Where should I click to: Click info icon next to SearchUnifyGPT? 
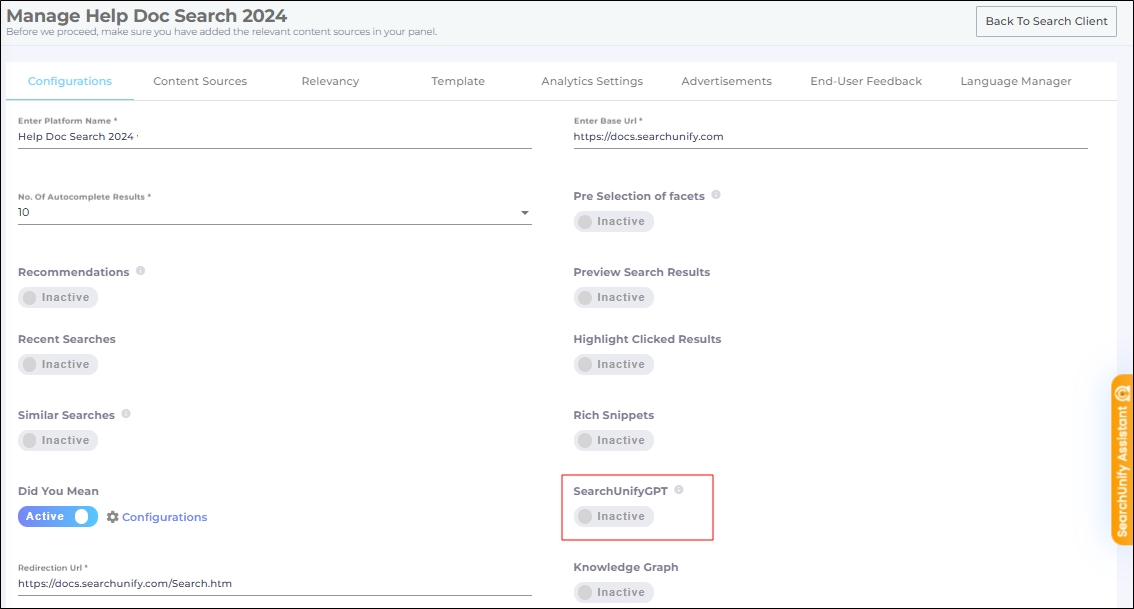tap(679, 490)
